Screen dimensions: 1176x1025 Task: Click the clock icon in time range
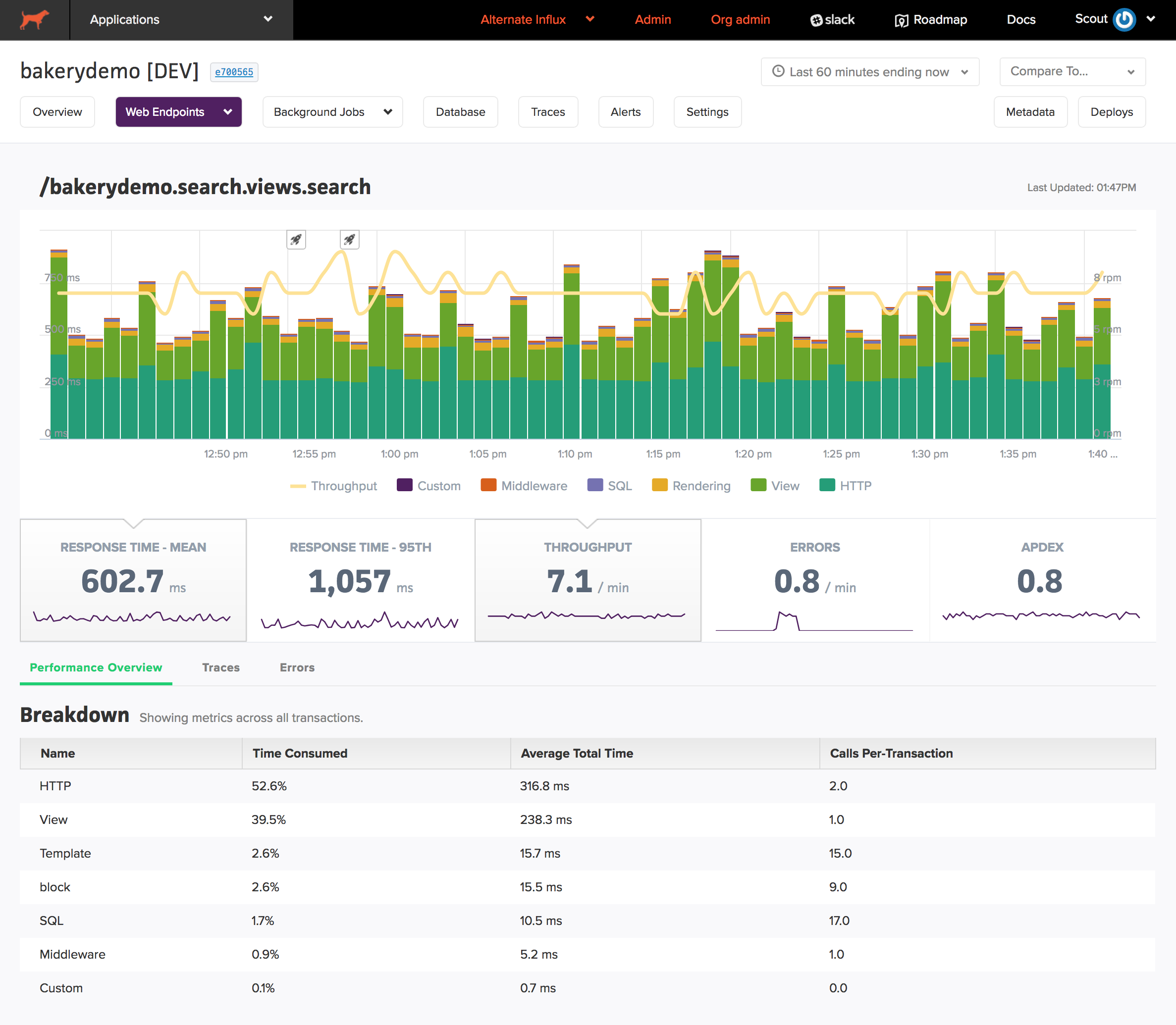point(778,71)
